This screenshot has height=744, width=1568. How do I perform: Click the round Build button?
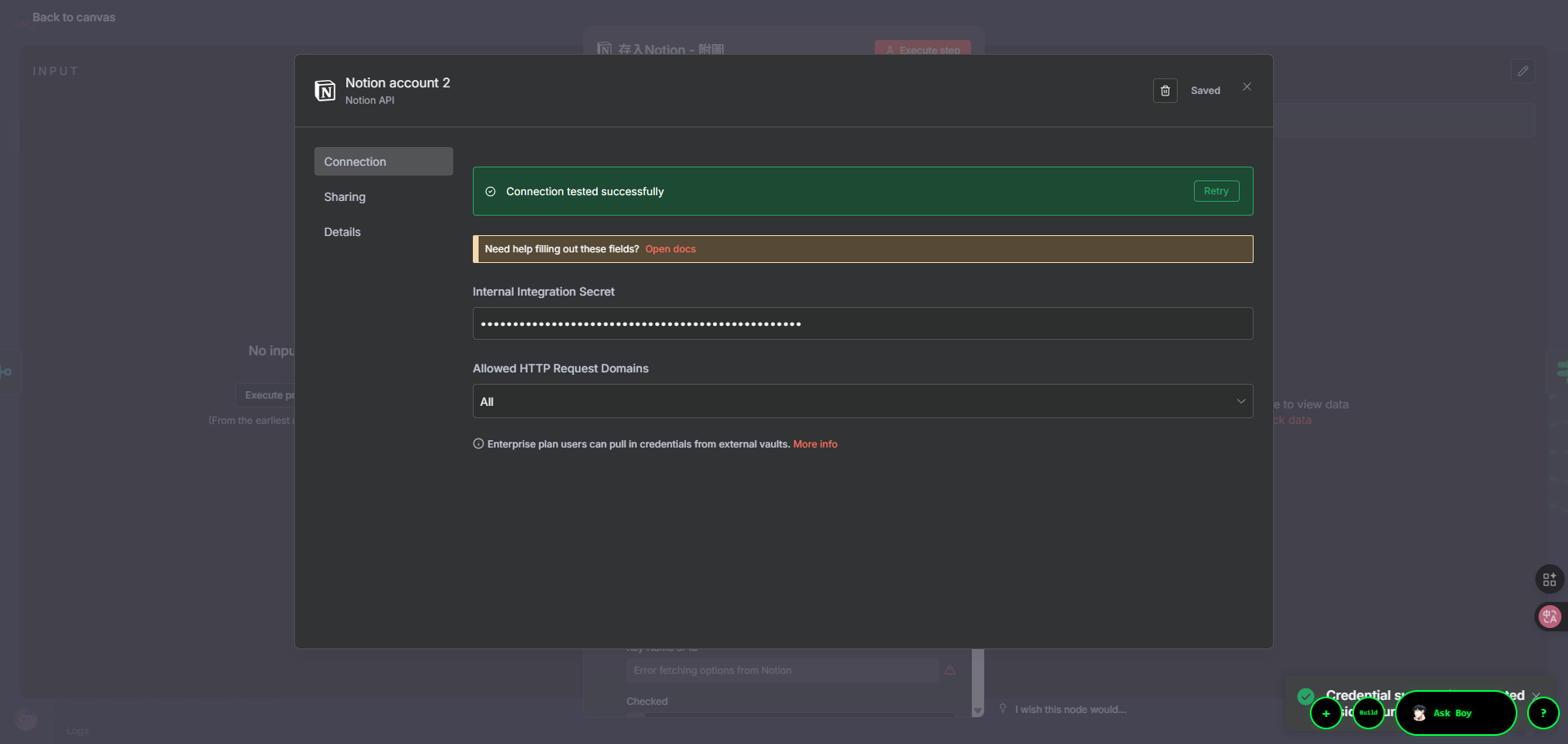pyautogui.click(x=1369, y=713)
